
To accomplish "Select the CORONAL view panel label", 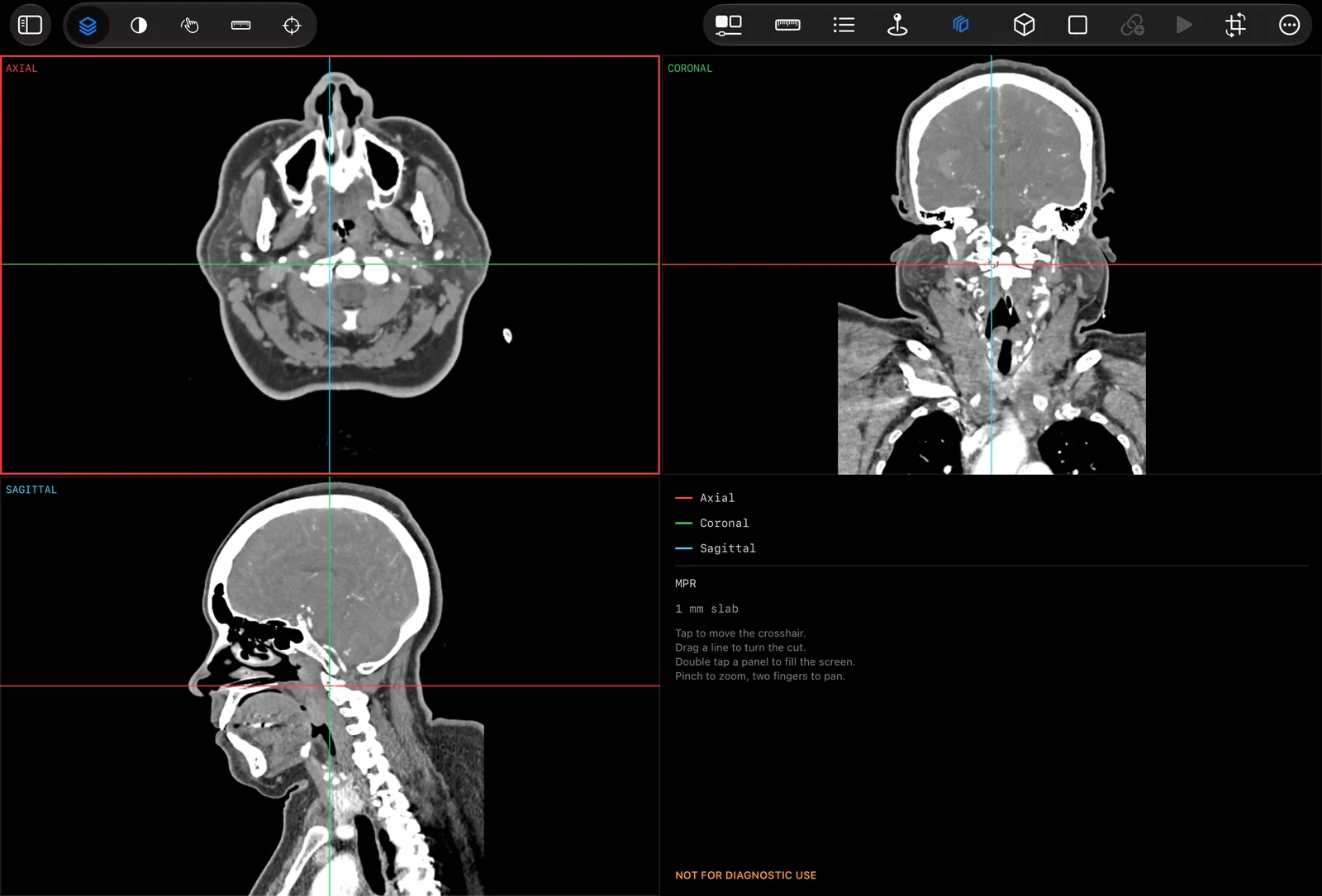I will (x=690, y=69).
